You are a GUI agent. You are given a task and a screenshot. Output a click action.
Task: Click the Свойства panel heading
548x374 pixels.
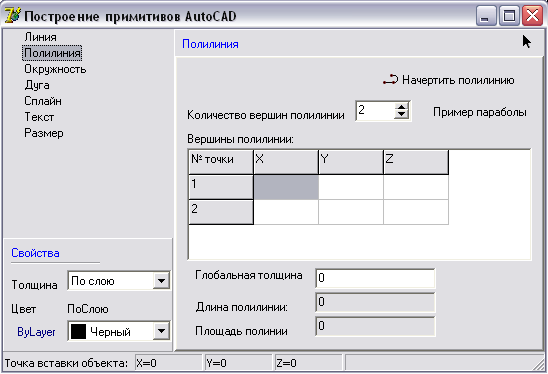(x=35, y=253)
